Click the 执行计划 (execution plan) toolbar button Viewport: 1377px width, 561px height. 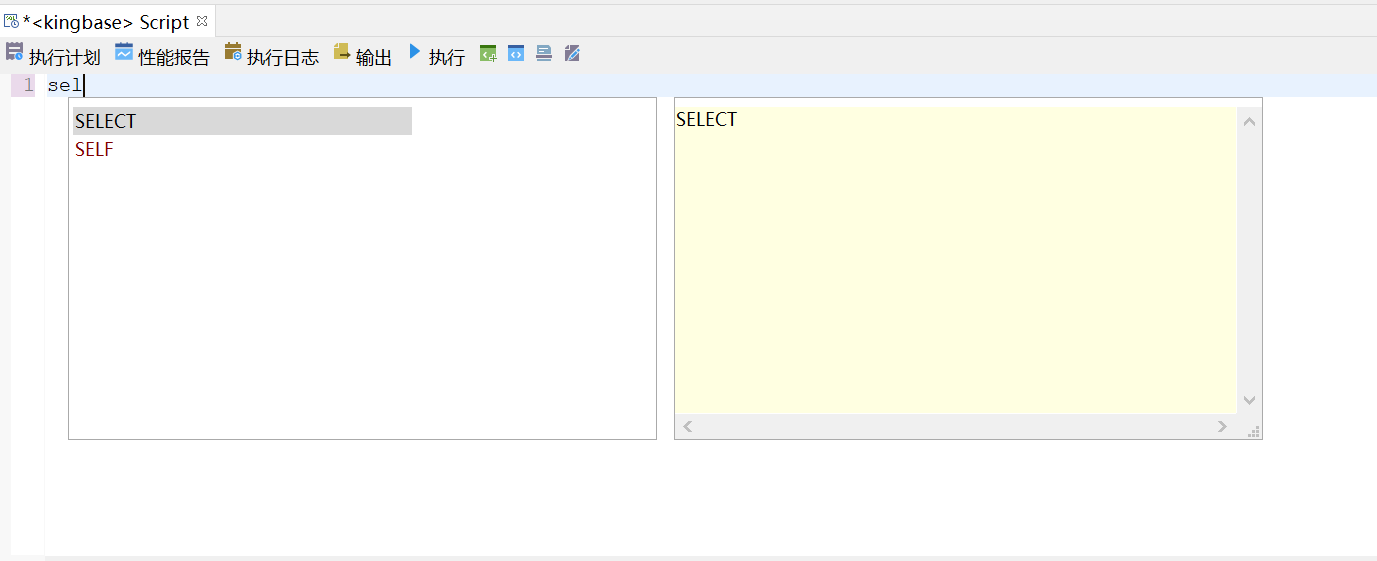tap(53, 56)
